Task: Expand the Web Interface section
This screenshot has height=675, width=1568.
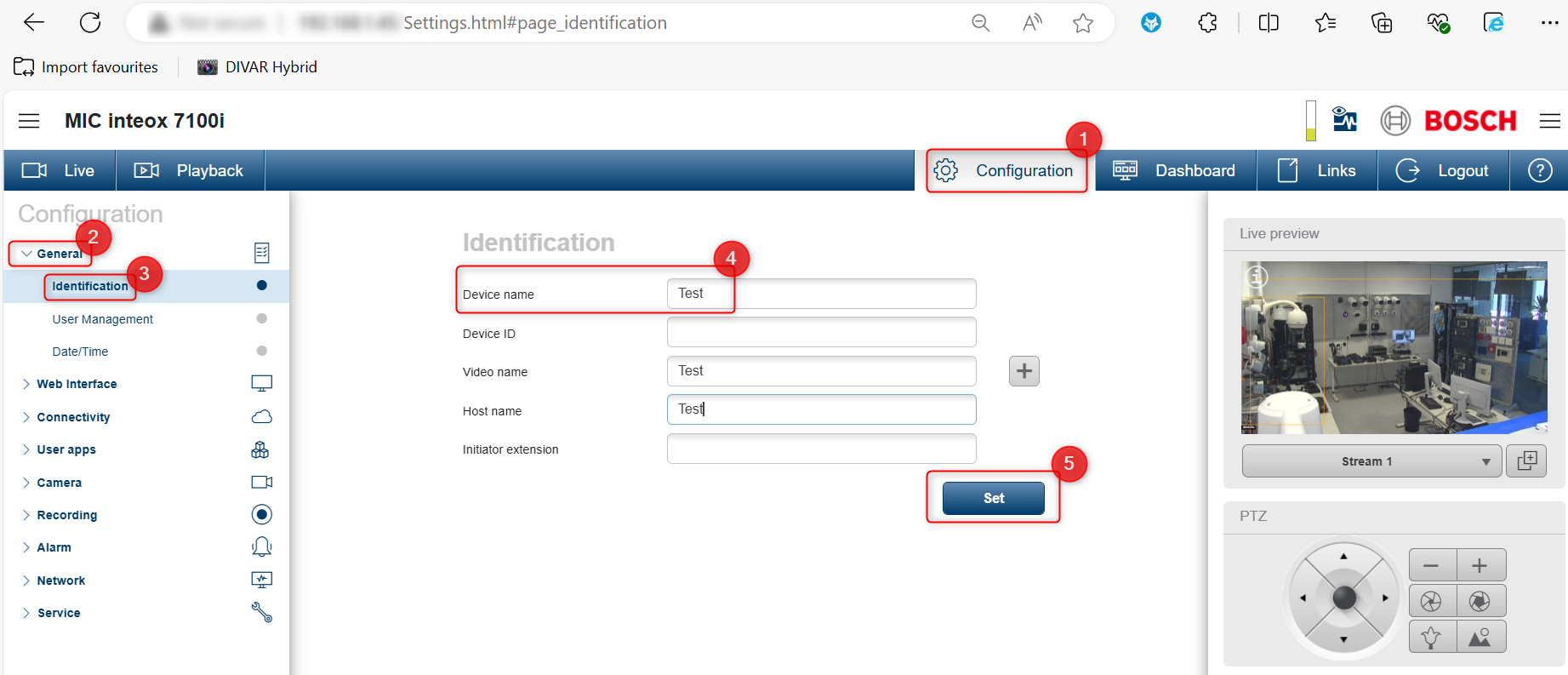Action: (x=77, y=384)
